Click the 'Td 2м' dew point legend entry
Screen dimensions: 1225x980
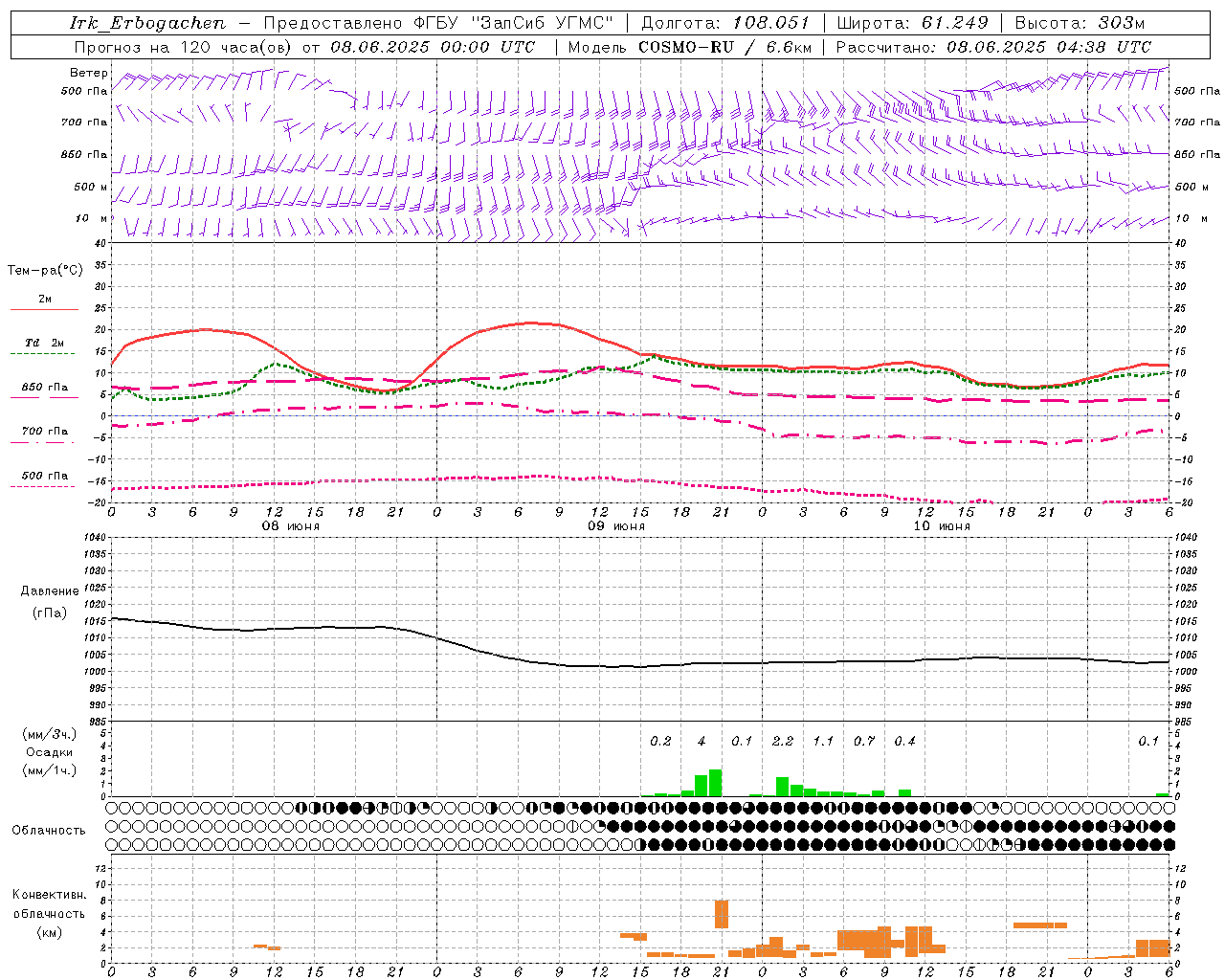tap(45, 343)
